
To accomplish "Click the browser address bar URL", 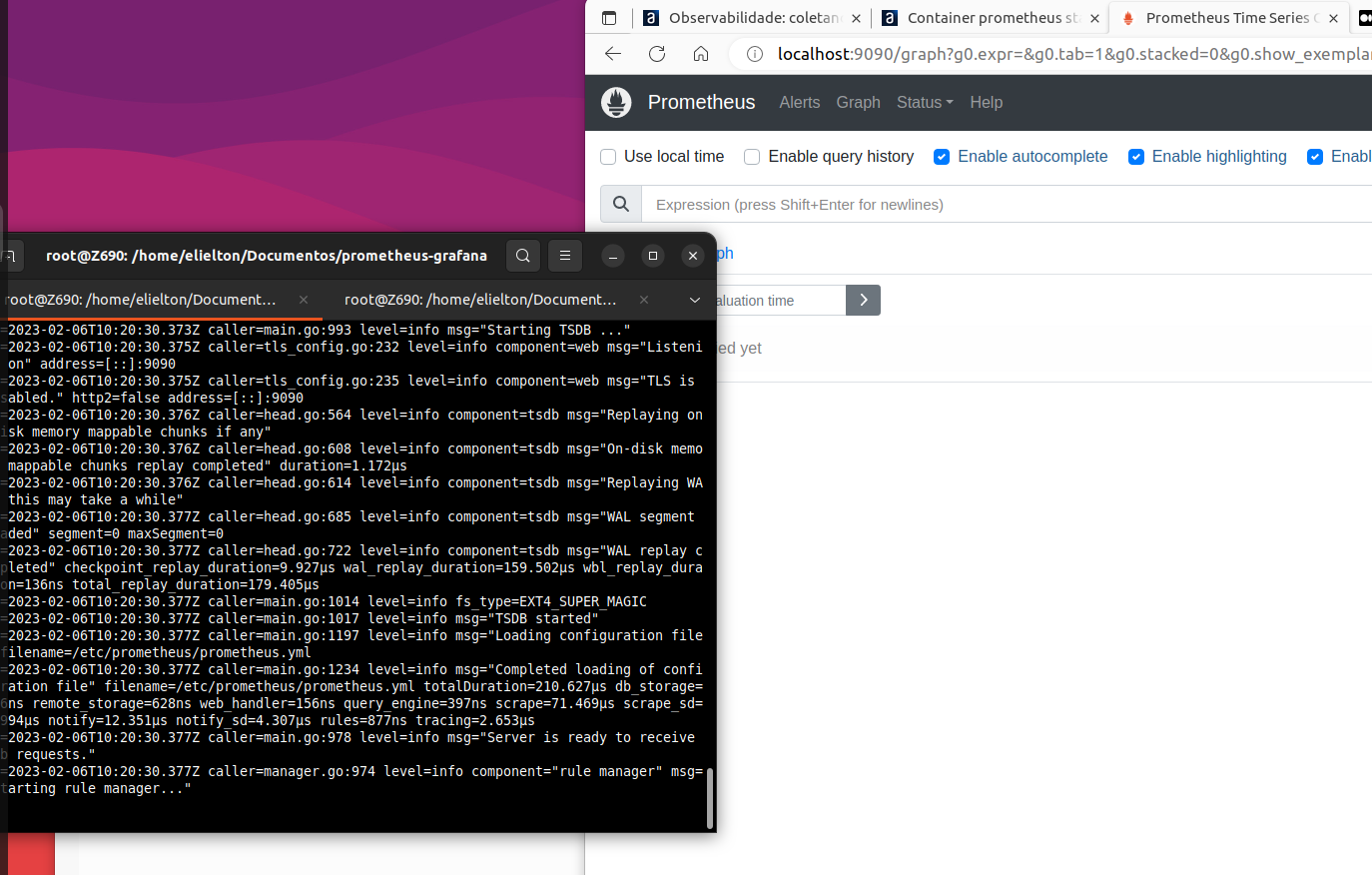I will [x=1074, y=54].
